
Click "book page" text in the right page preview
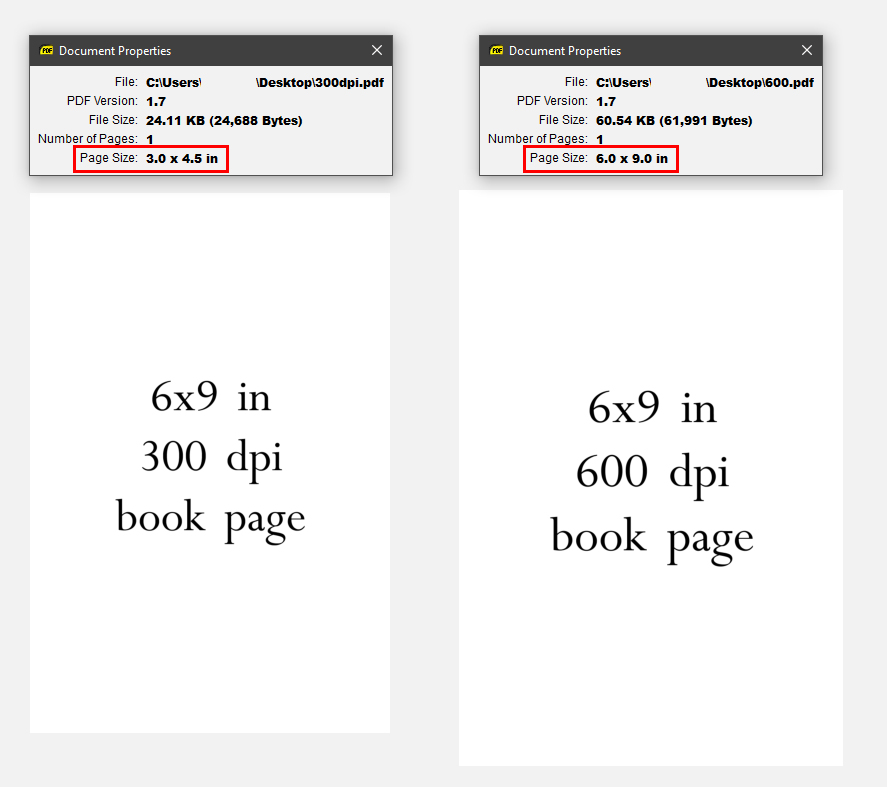652,537
